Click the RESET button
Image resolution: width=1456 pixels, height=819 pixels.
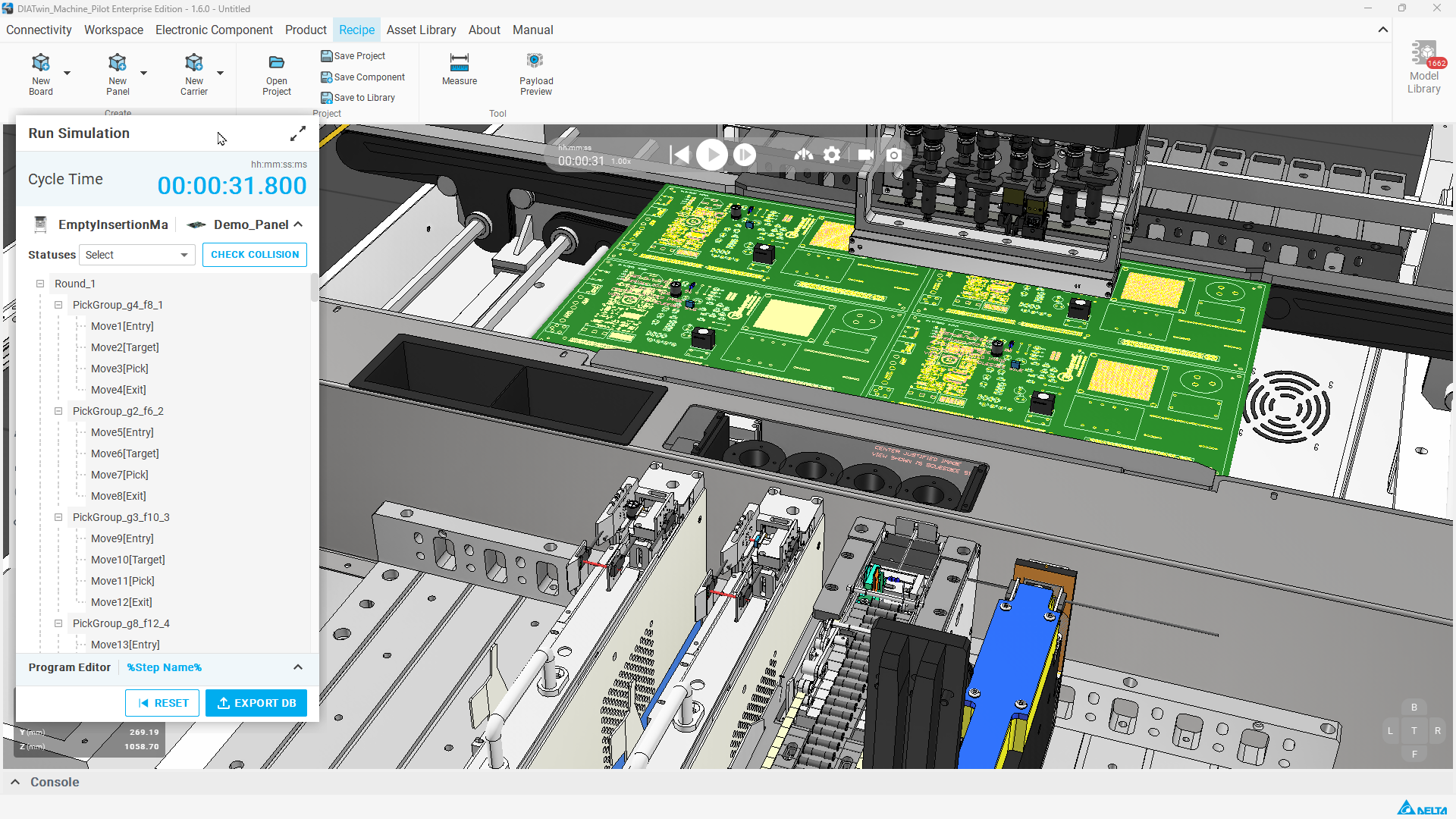(162, 703)
